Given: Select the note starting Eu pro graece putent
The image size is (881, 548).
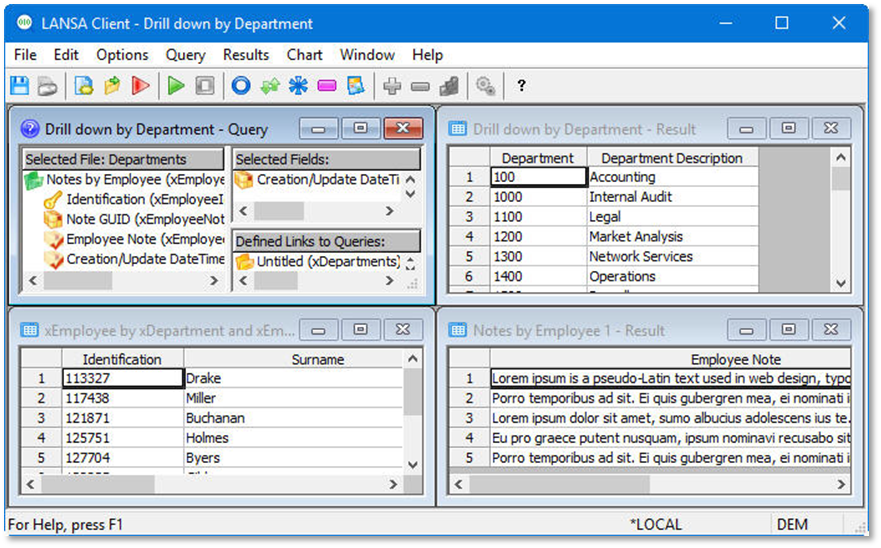Looking at the screenshot, I should pos(670,437).
